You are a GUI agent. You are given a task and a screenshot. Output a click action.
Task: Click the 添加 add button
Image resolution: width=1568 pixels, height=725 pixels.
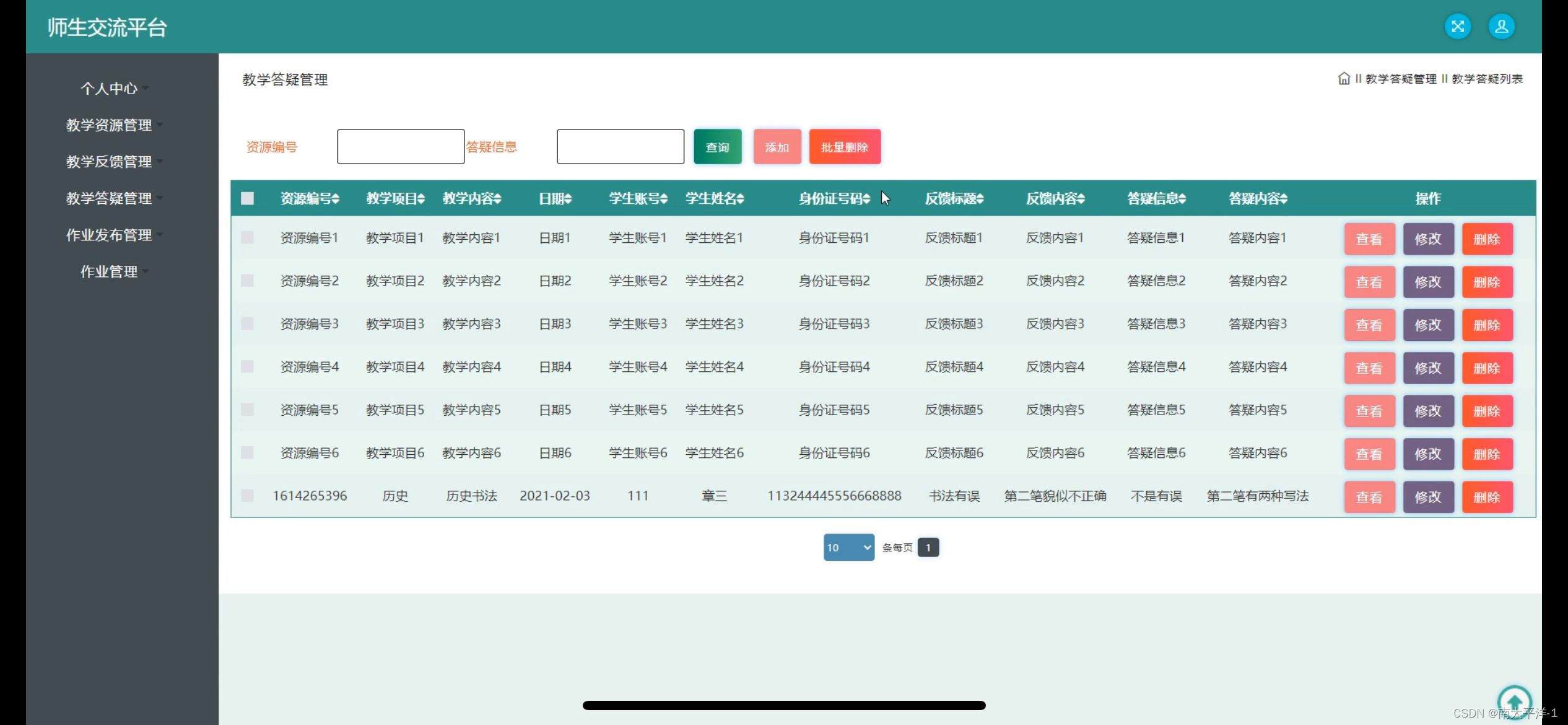pyautogui.click(x=777, y=147)
